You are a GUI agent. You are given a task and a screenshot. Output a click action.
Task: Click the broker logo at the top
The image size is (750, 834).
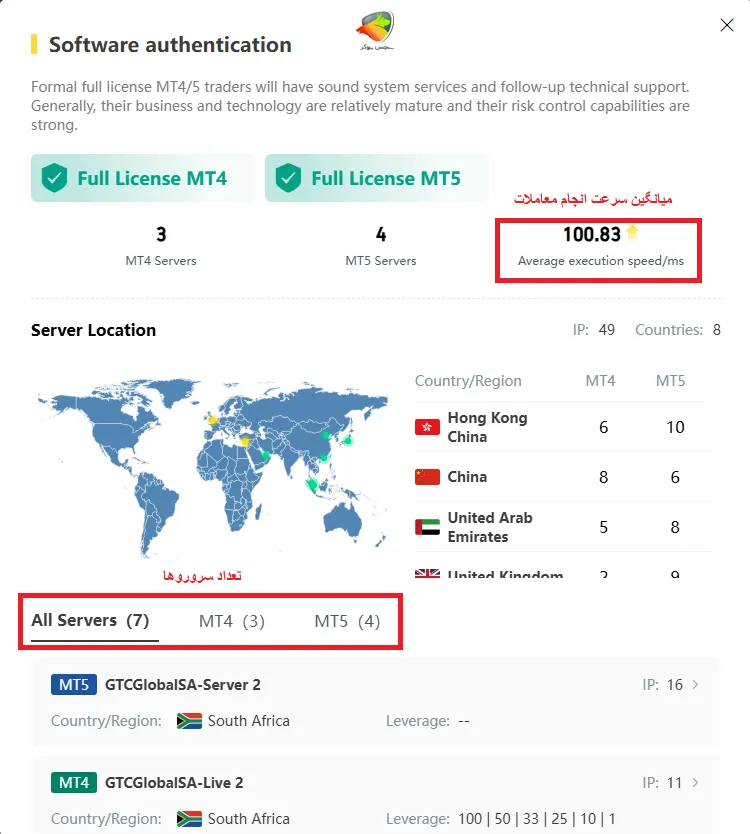(x=372, y=28)
